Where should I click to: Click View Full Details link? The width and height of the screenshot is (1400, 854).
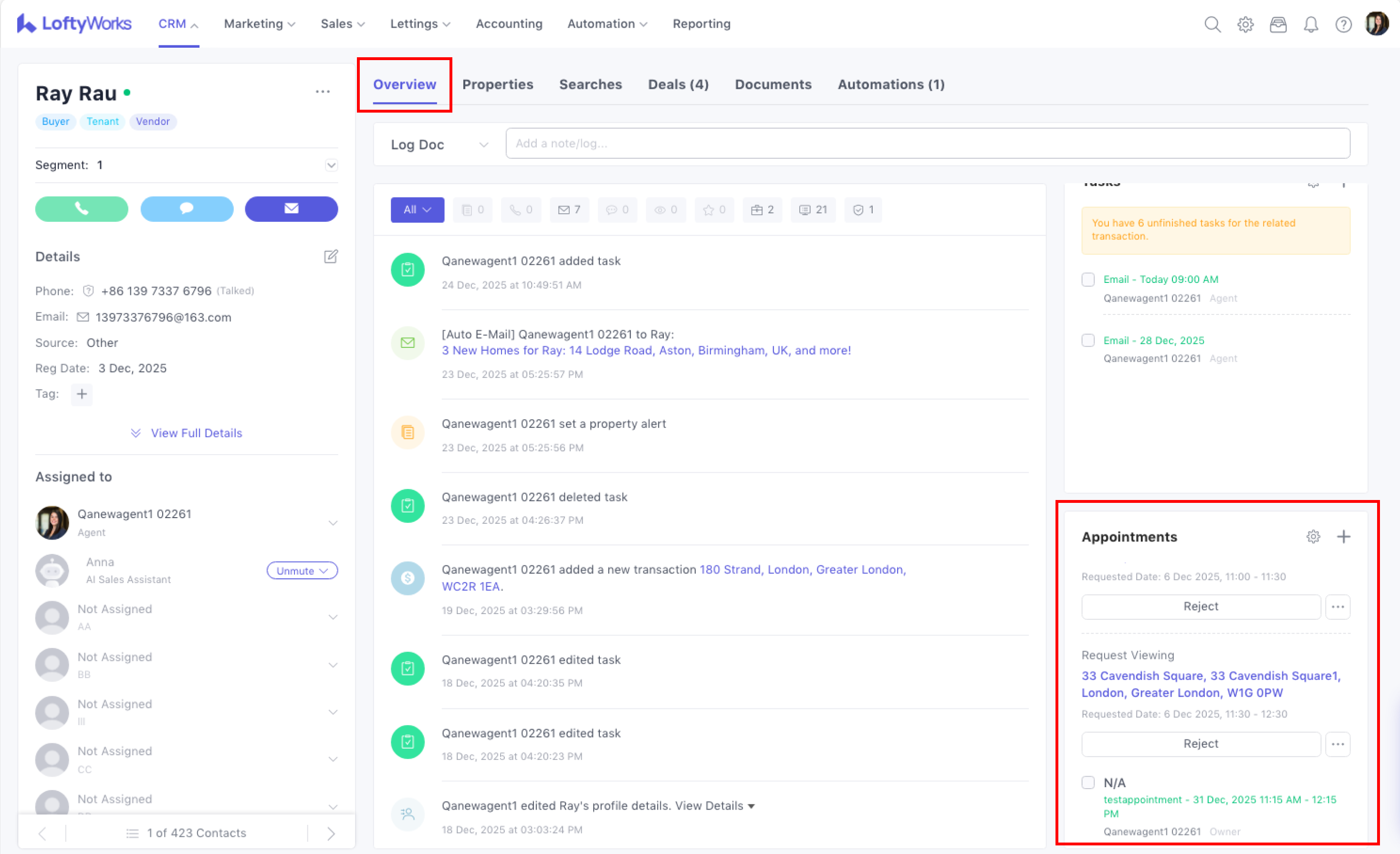[x=196, y=433]
